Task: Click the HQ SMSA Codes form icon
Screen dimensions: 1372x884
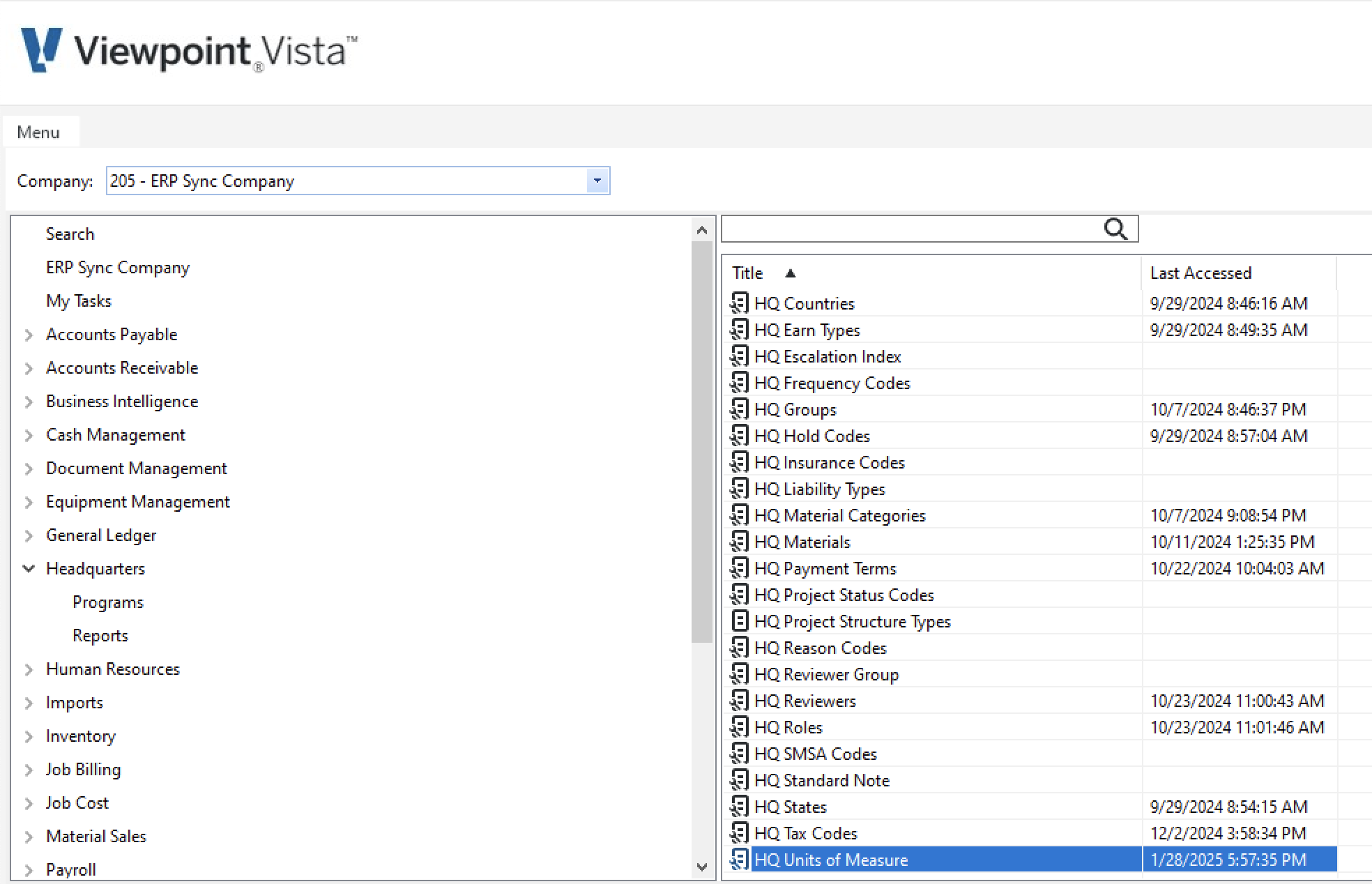Action: (740, 754)
